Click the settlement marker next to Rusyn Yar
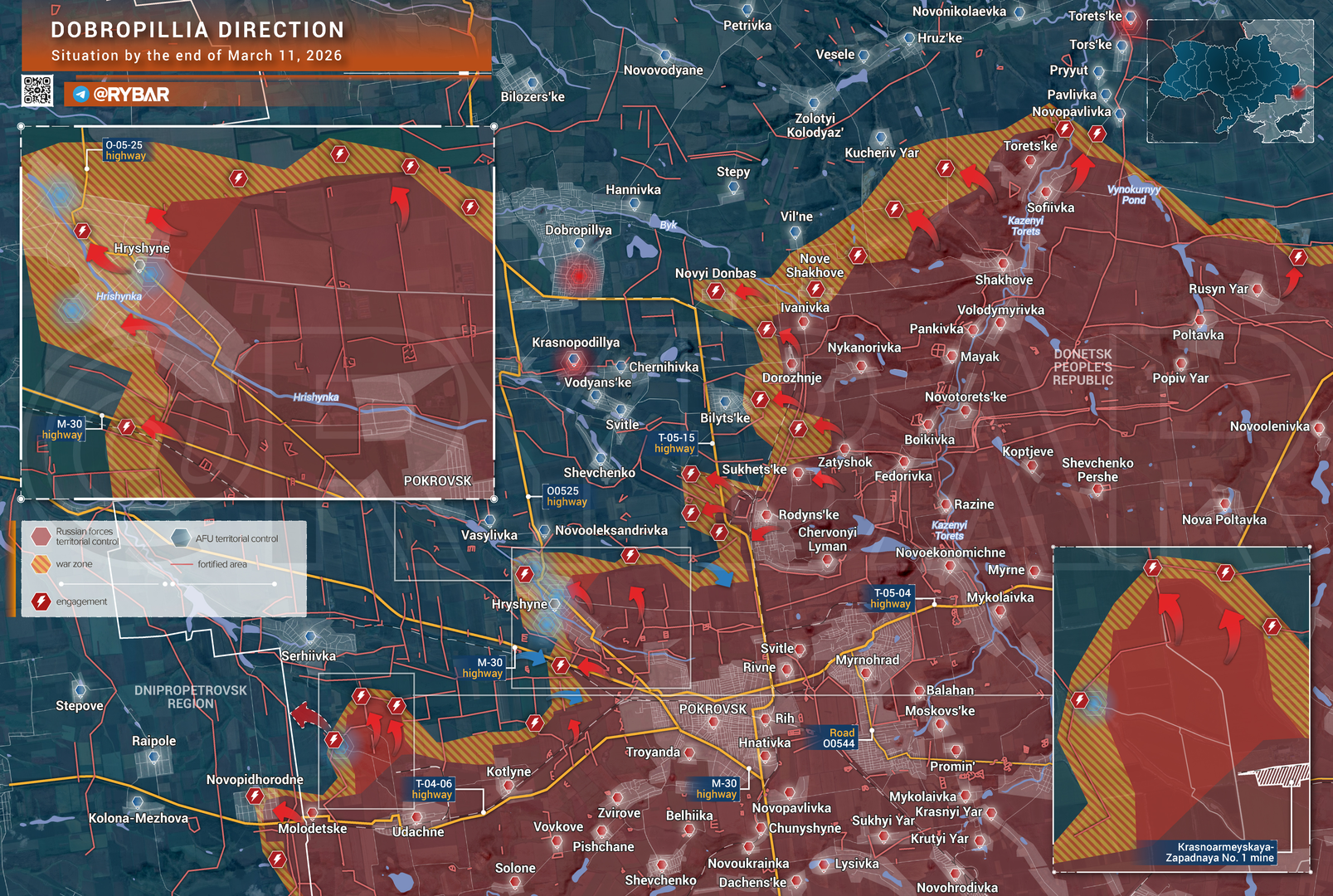Image resolution: width=1333 pixels, height=896 pixels. coord(1258,290)
